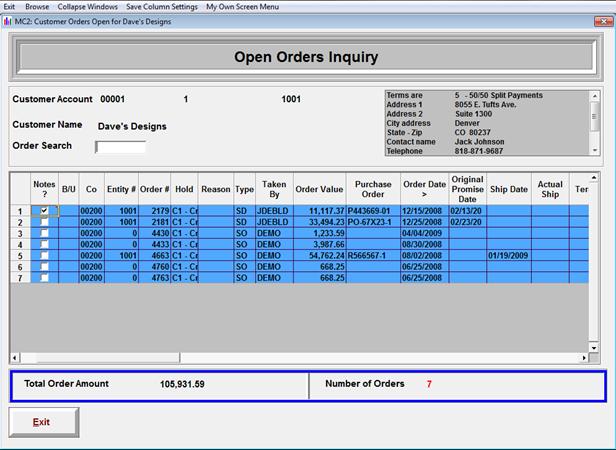Check Notes checkbox for order 4433
Image resolution: width=616 pixels, height=450 pixels.
coord(44,244)
